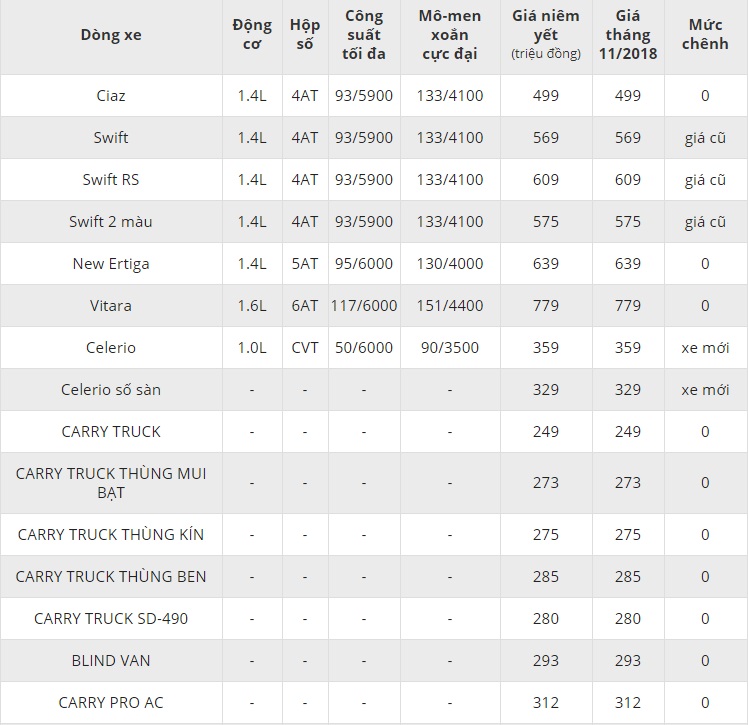Click the "Công suất tối đa" header
The height and width of the screenshot is (725, 748).
[364, 35]
